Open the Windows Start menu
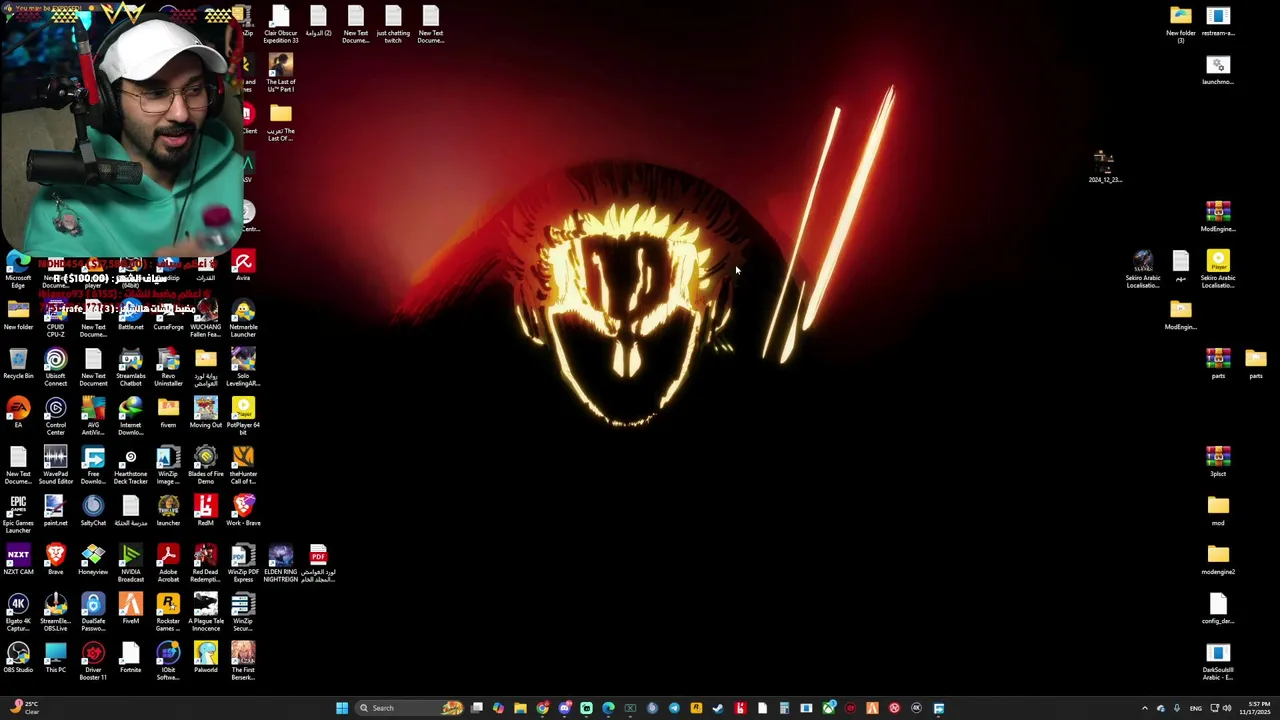This screenshot has width=1280, height=720. (x=342, y=708)
